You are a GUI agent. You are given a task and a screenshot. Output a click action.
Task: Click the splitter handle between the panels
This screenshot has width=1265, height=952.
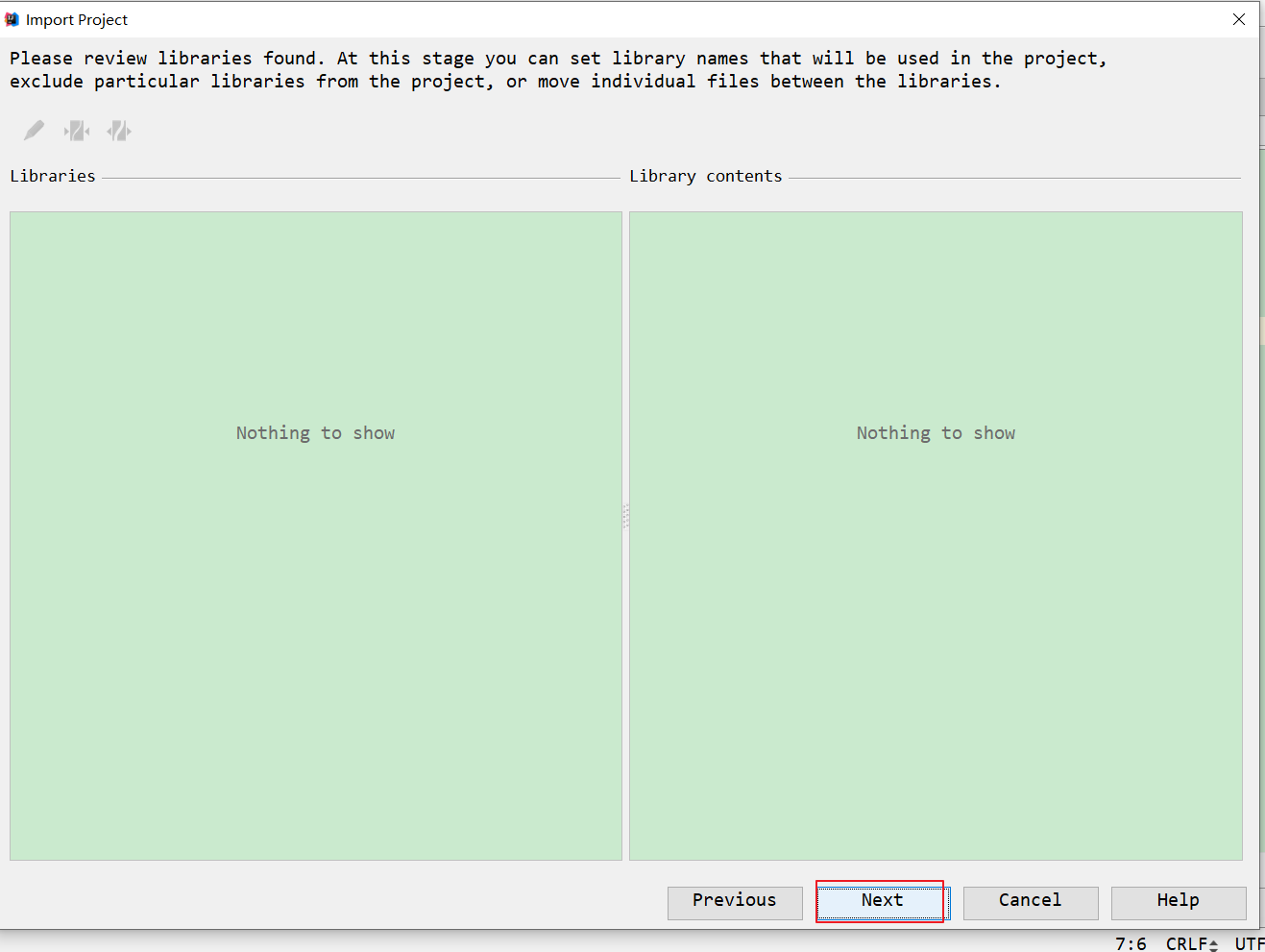(625, 517)
